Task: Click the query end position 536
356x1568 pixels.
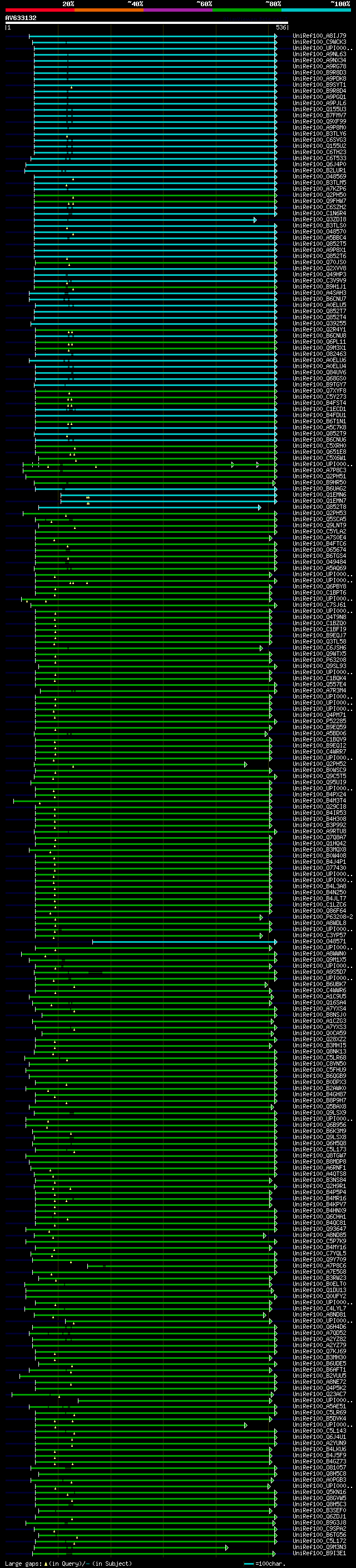Action: [x=280, y=27]
